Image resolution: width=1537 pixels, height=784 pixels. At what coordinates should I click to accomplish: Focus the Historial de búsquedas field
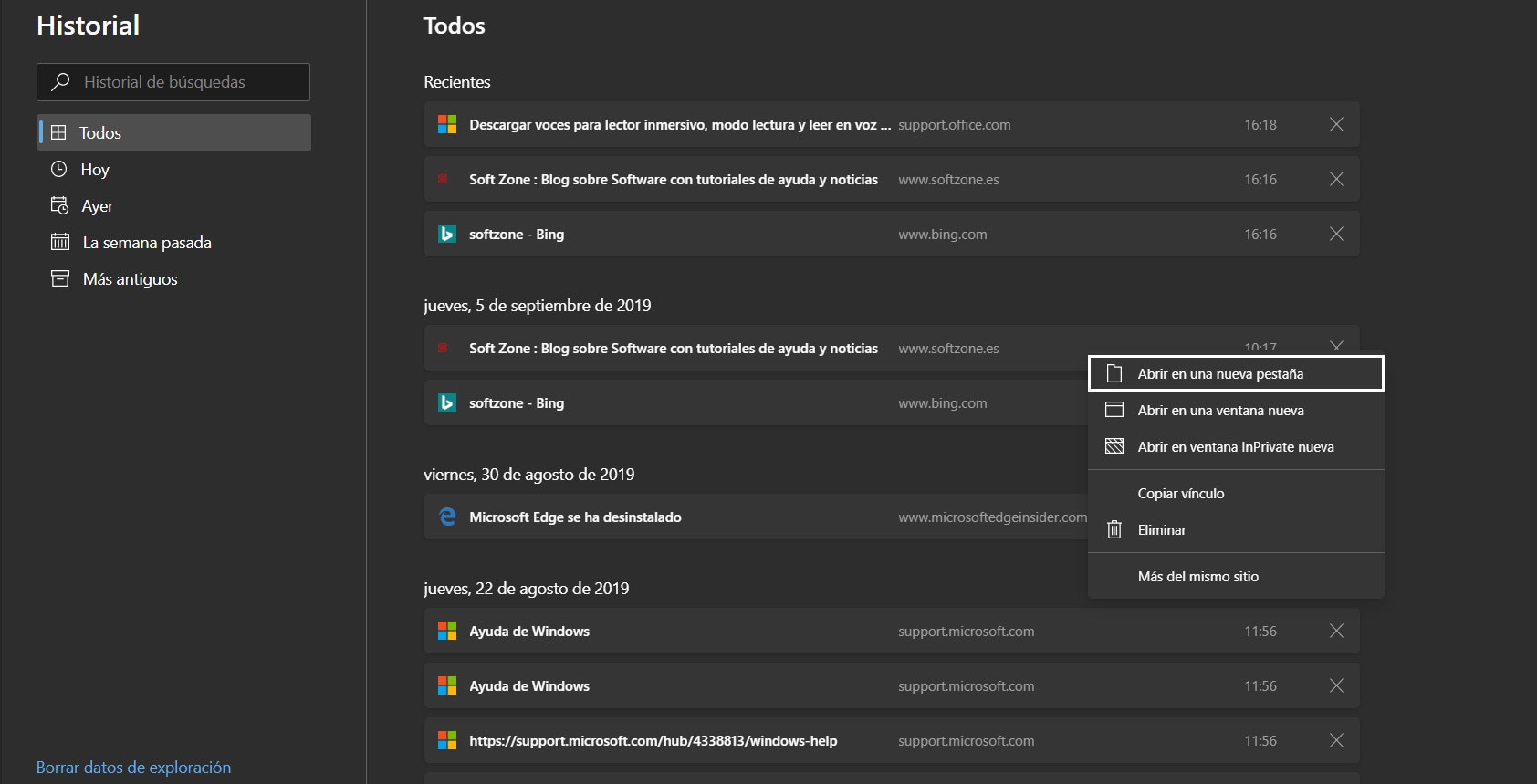click(183, 82)
